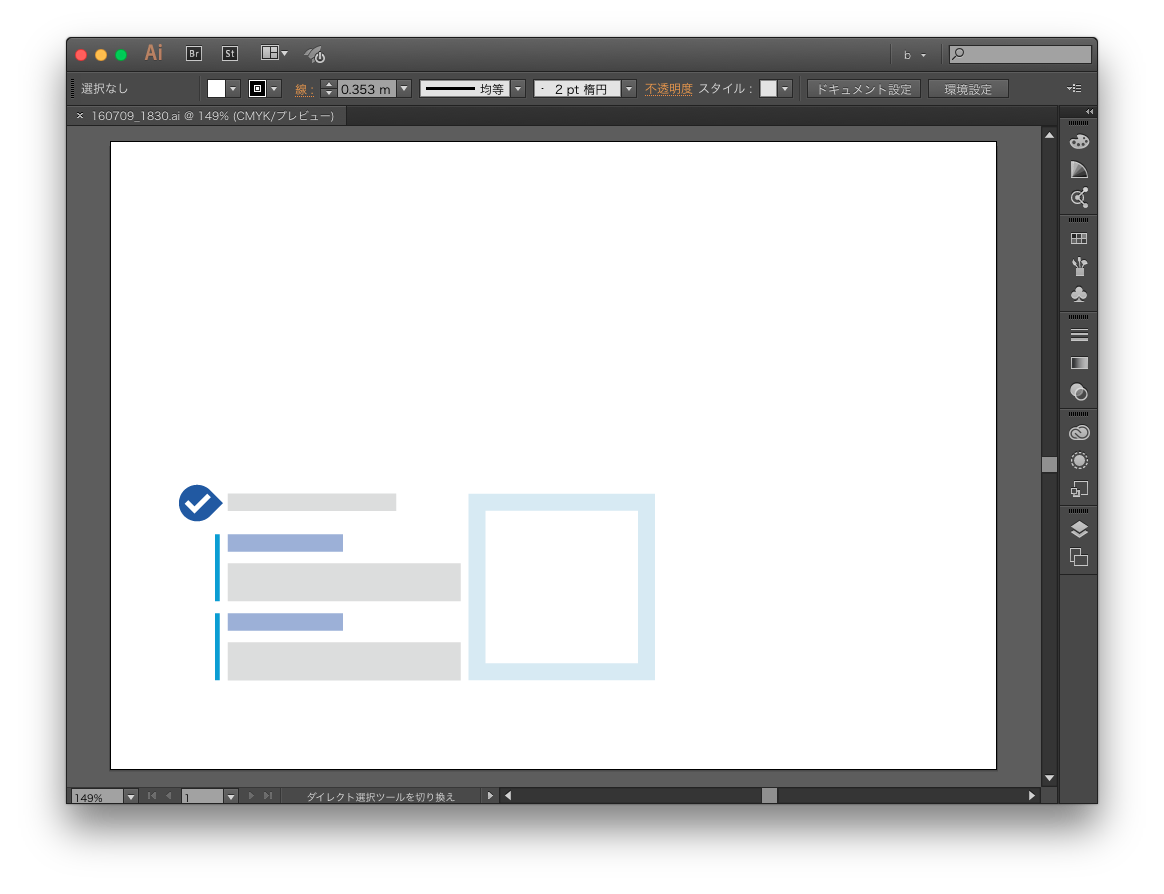Click the 環境設定 button

(968, 89)
